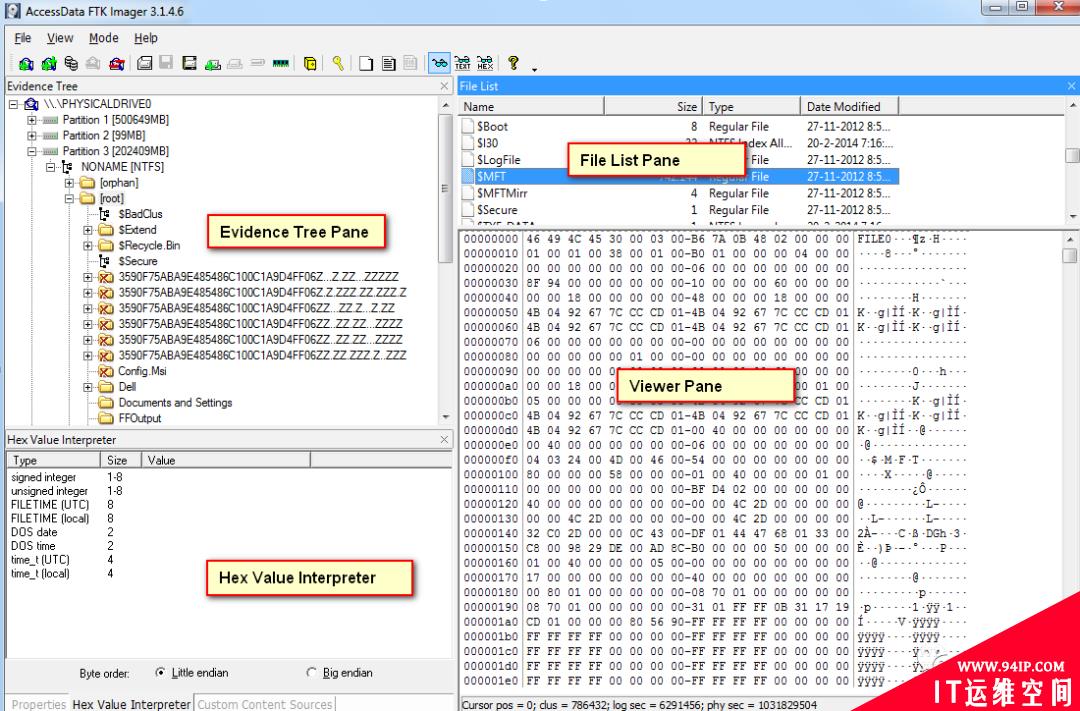Click the Export Files blank-page icon
The image size is (1080, 711).
(366, 63)
